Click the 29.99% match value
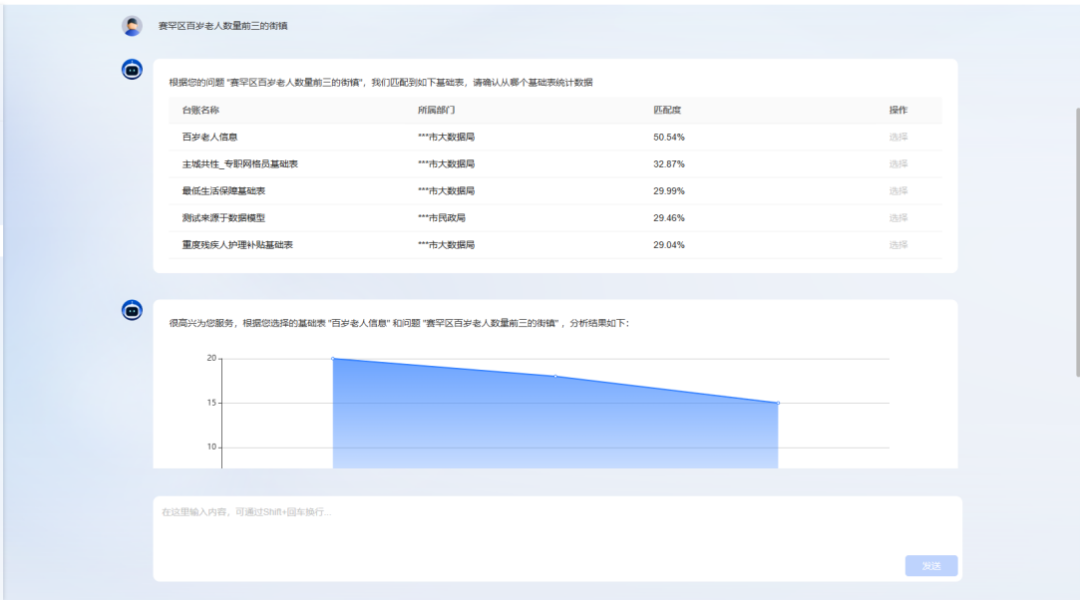This screenshot has height=600, width=1080. [x=669, y=191]
